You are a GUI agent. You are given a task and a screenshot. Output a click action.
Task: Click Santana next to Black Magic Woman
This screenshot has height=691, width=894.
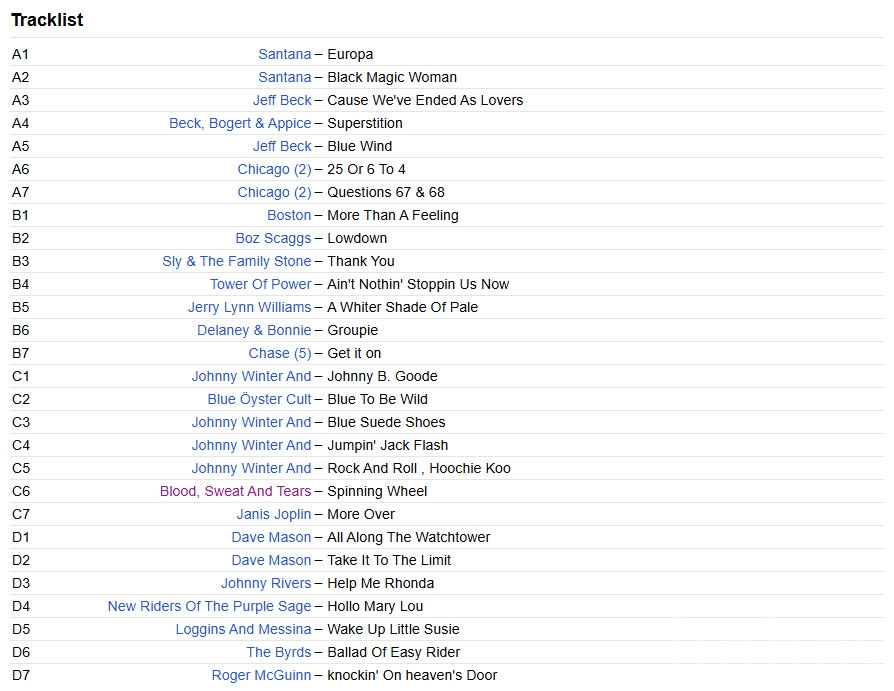pos(284,77)
